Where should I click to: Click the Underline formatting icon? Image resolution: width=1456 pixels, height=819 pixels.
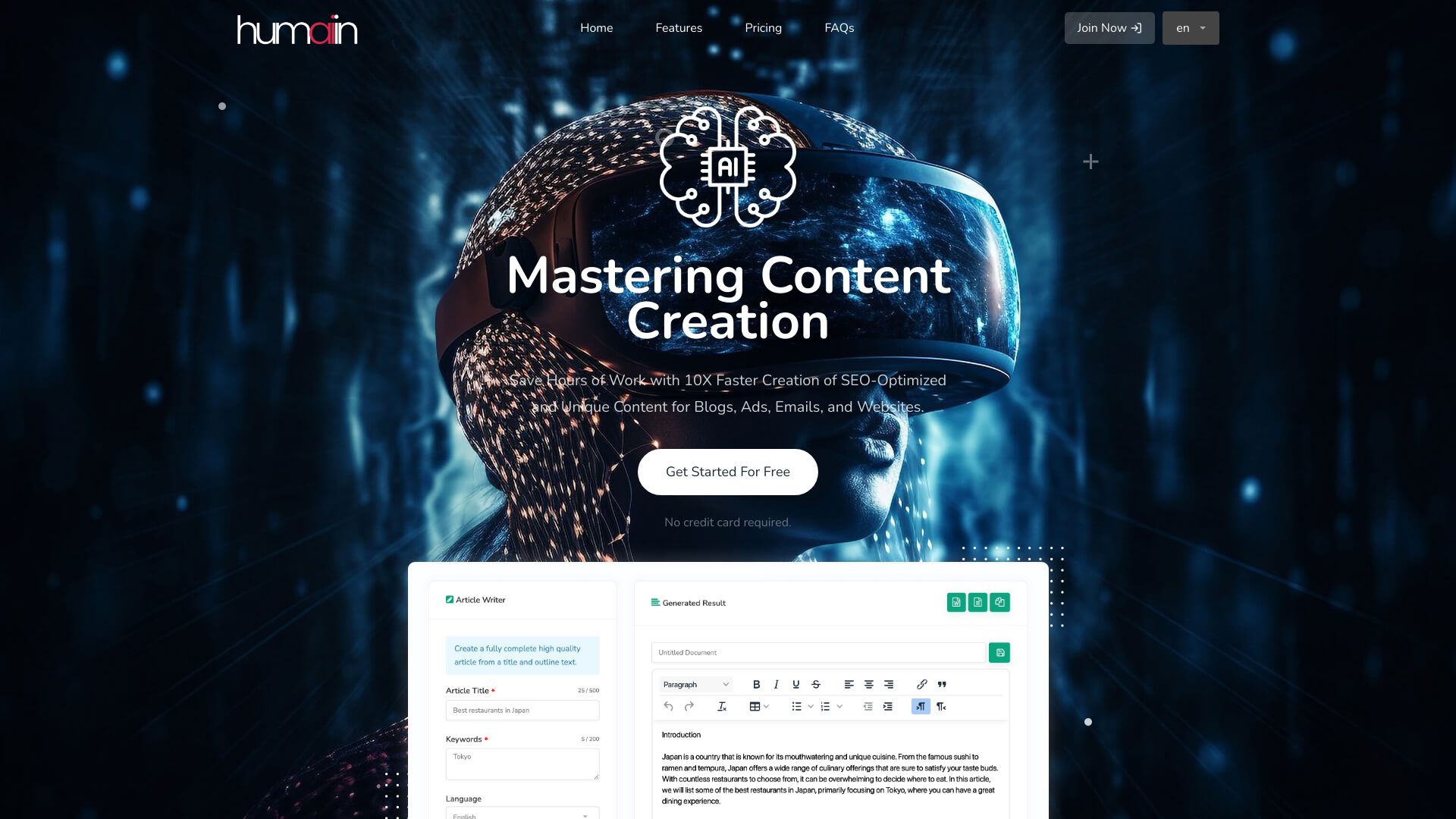tap(796, 684)
